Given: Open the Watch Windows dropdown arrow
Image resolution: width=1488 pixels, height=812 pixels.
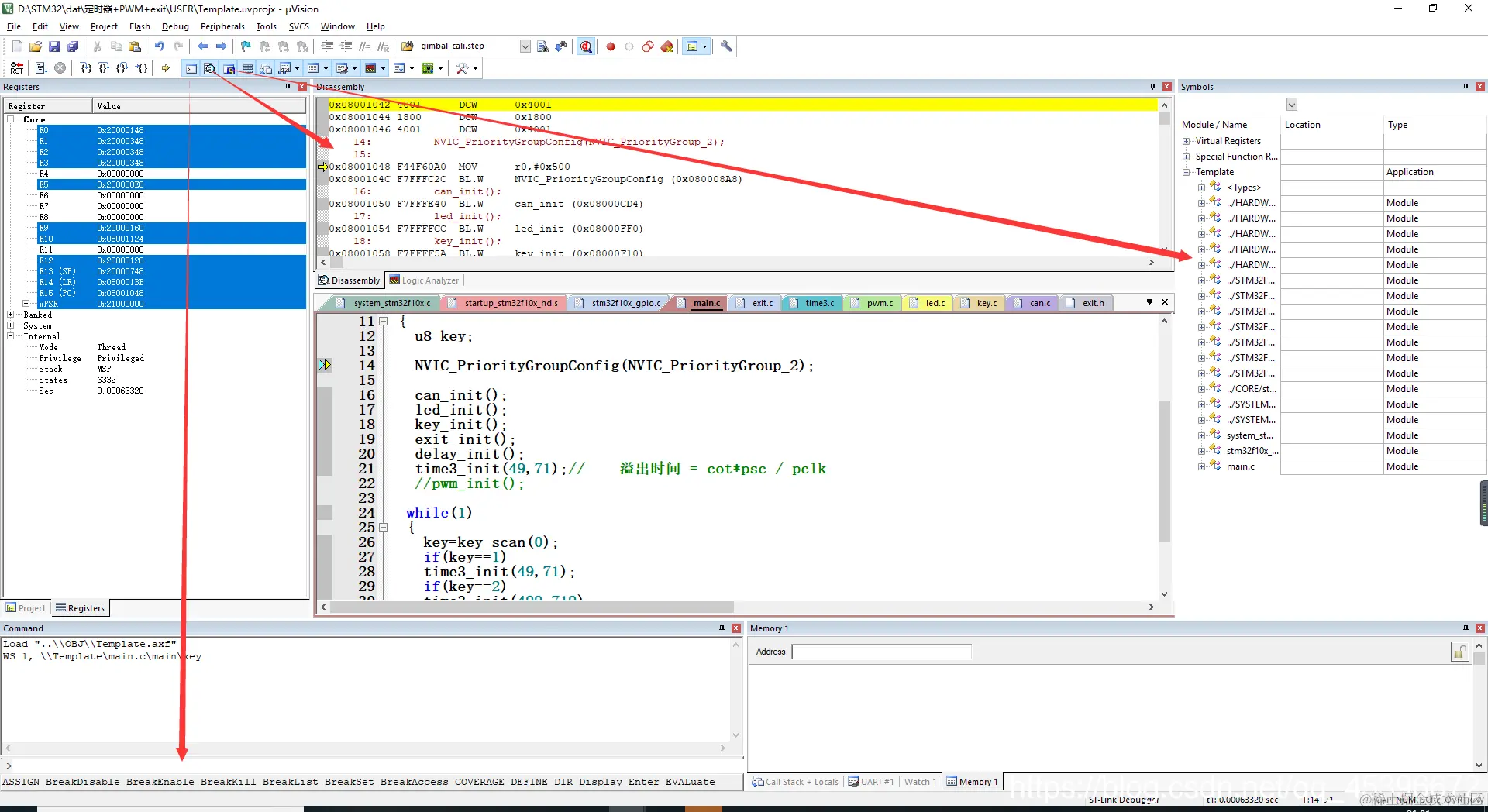Looking at the screenshot, I should click(x=297, y=68).
